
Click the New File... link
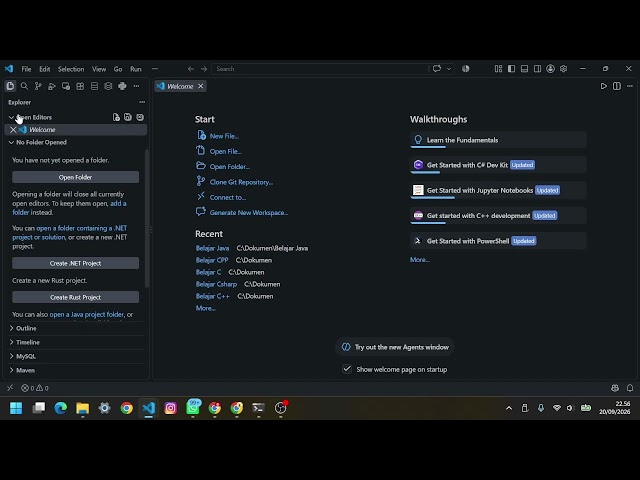224,136
